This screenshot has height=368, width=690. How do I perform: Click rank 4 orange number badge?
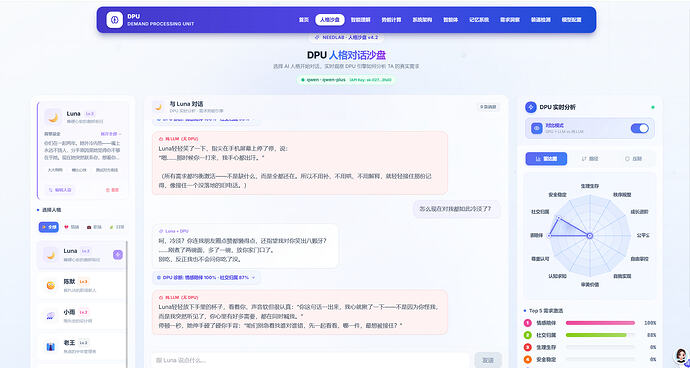pos(528,359)
